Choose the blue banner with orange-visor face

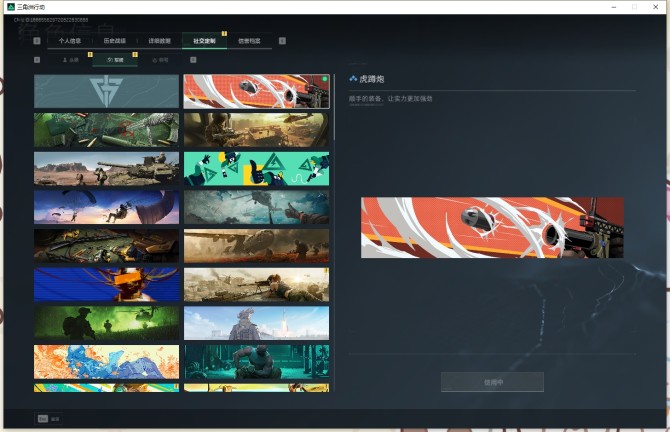pyautogui.click(x=106, y=285)
